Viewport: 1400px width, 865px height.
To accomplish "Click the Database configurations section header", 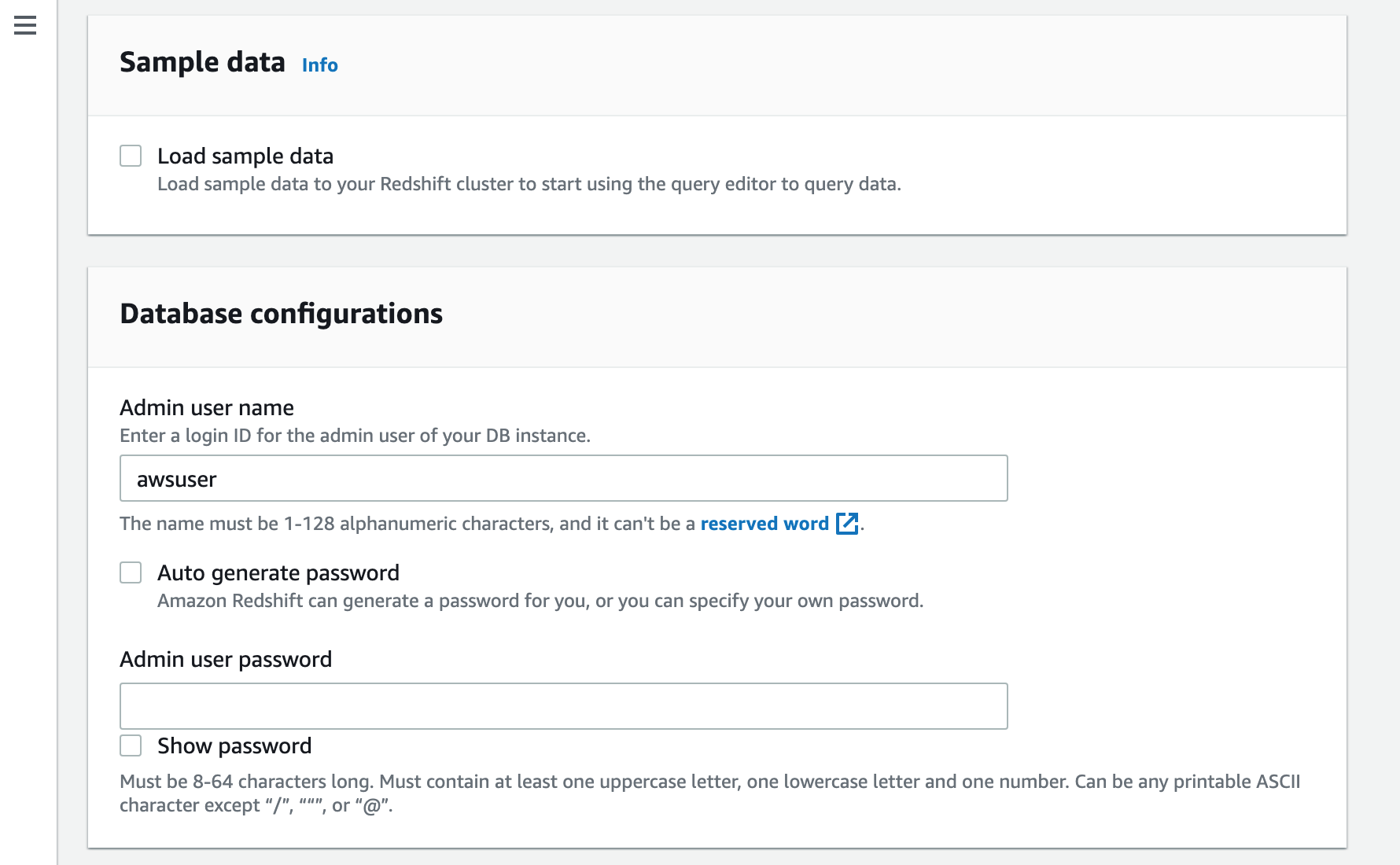I will [x=281, y=314].
